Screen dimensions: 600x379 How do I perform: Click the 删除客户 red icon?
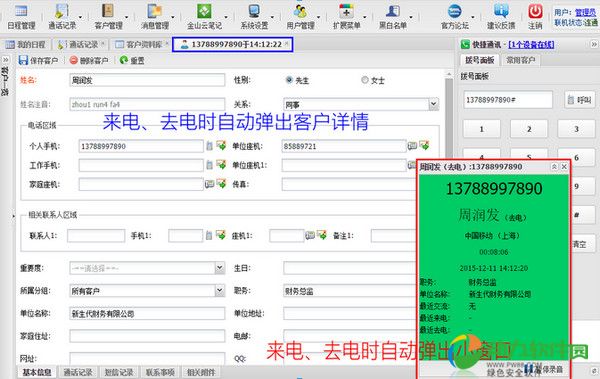pos(73,60)
